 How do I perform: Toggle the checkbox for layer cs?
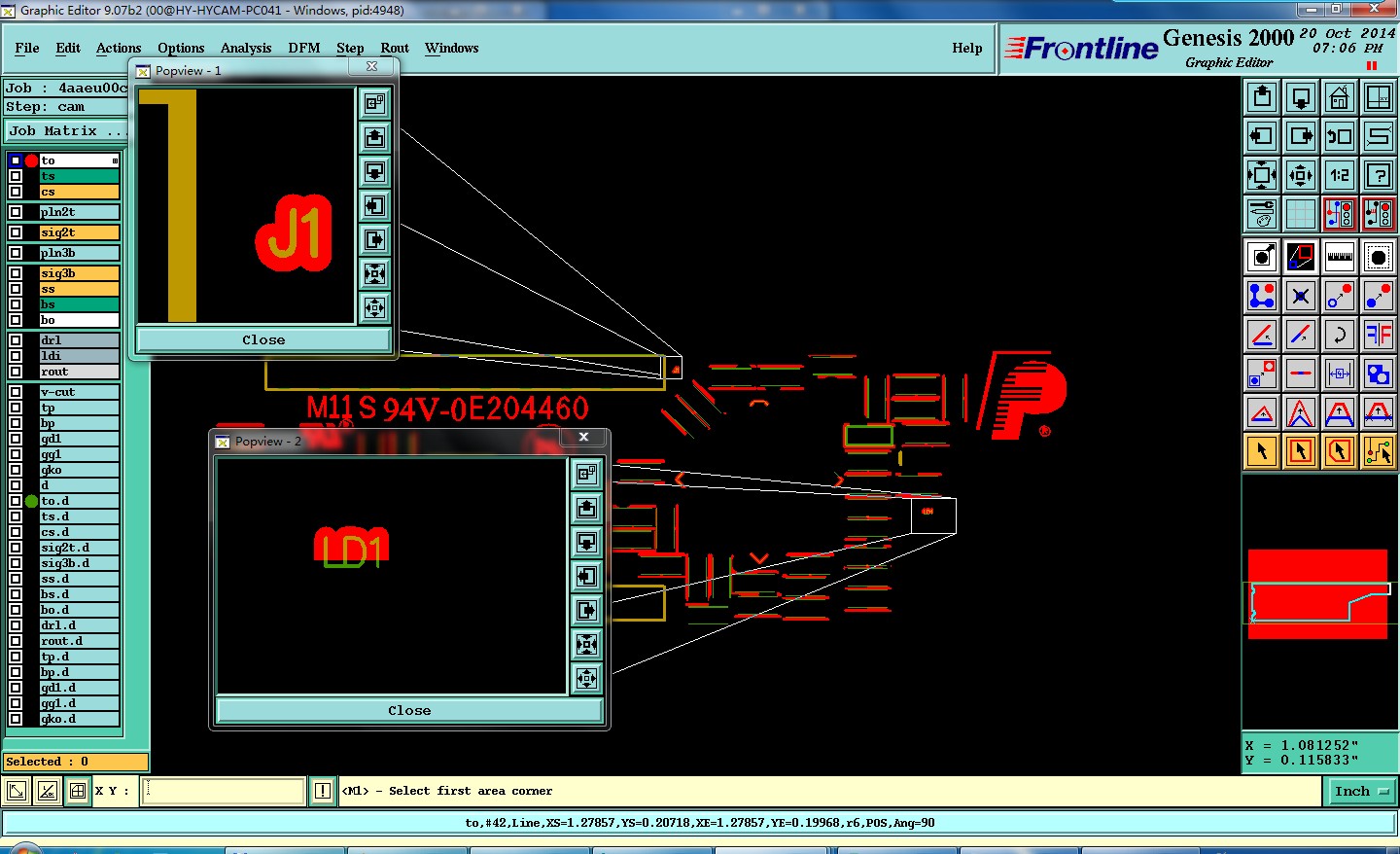click(x=16, y=192)
